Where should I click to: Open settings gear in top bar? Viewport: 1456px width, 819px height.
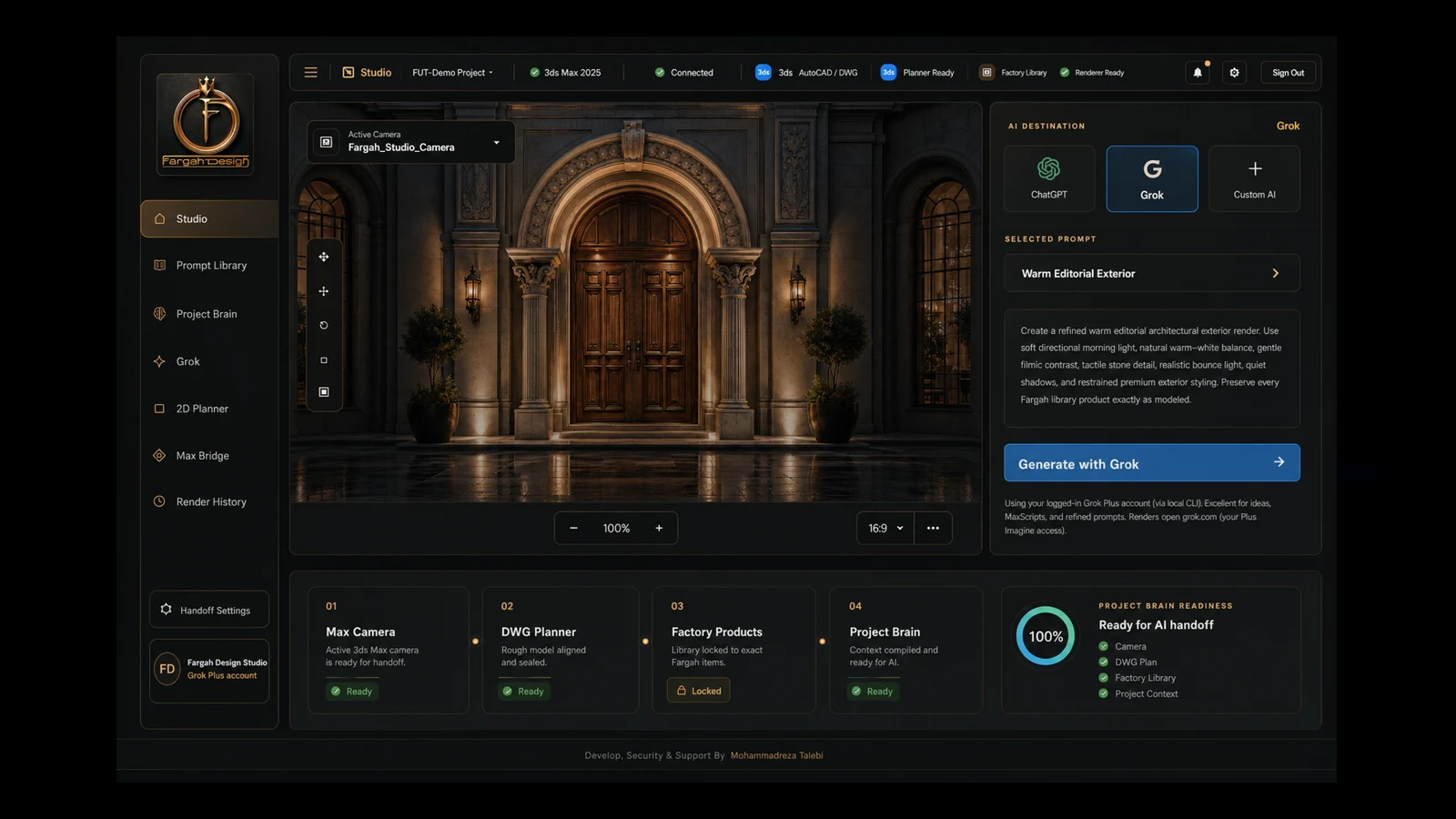[x=1234, y=73]
